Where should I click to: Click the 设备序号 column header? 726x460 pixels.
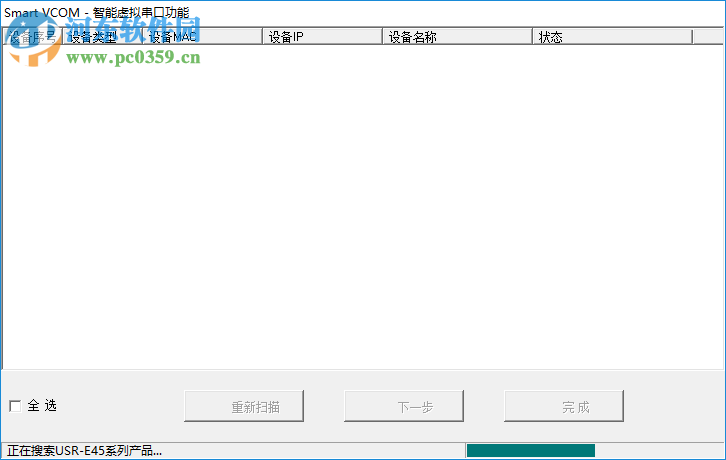tap(33, 37)
